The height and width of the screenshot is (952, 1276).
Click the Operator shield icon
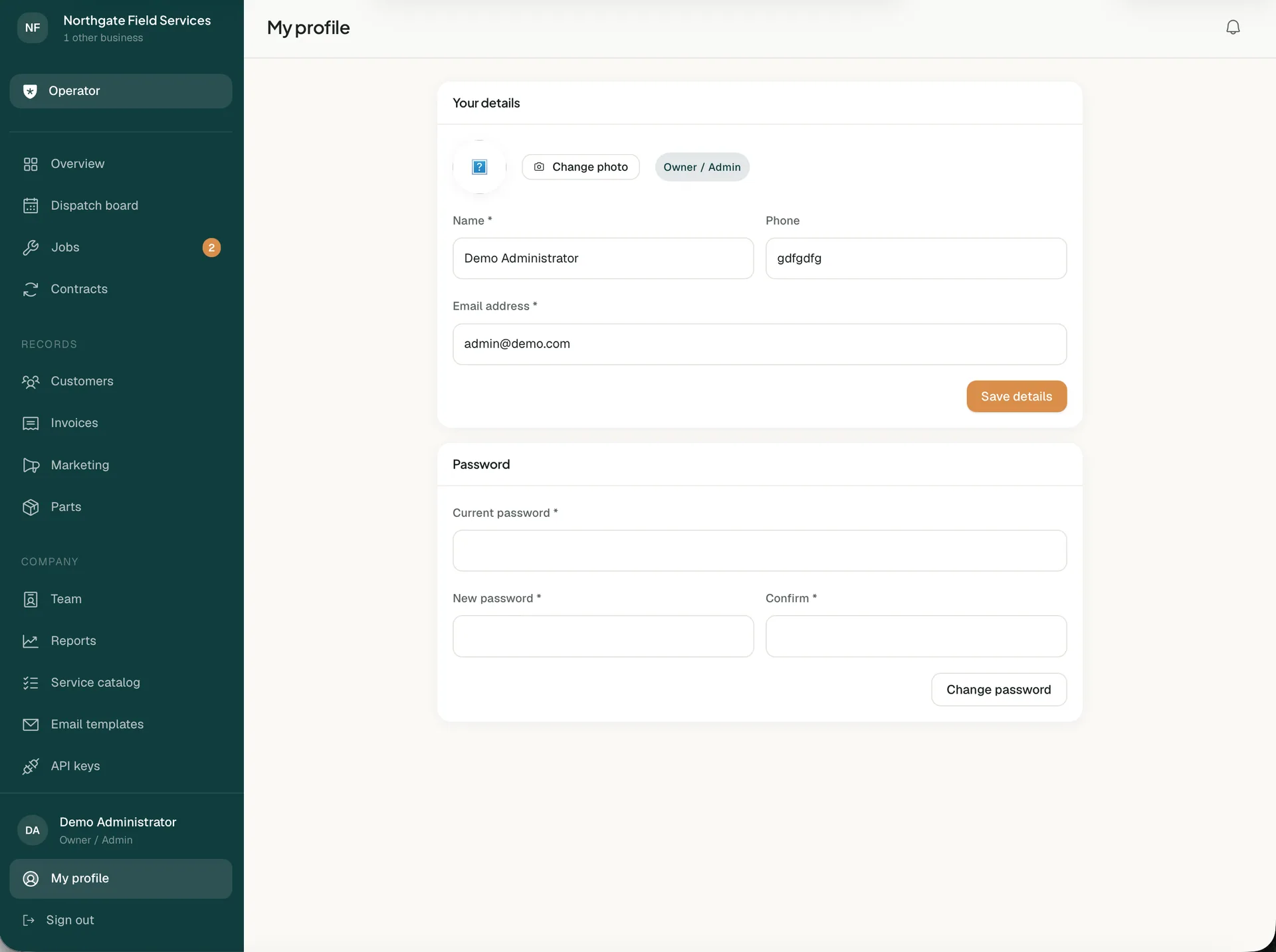point(30,92)
